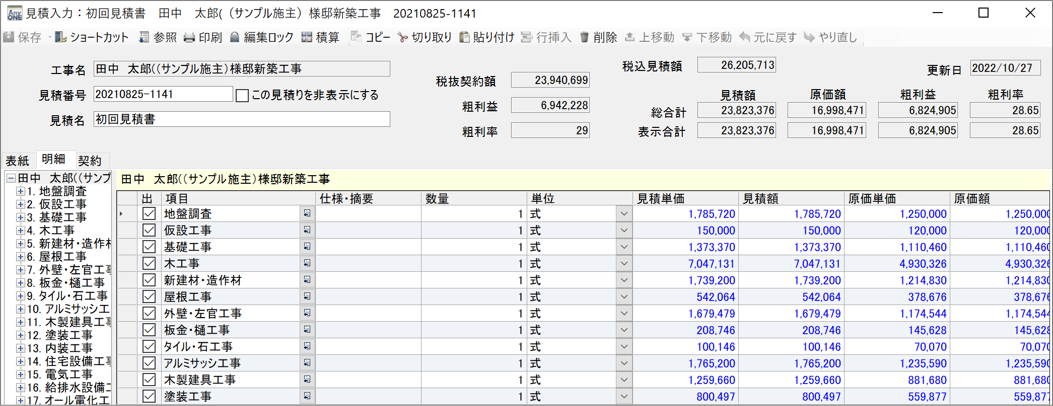Enable この見積りを非表示にする checkbox
The width and height of the screenshot is (1053, 406).
242,95
